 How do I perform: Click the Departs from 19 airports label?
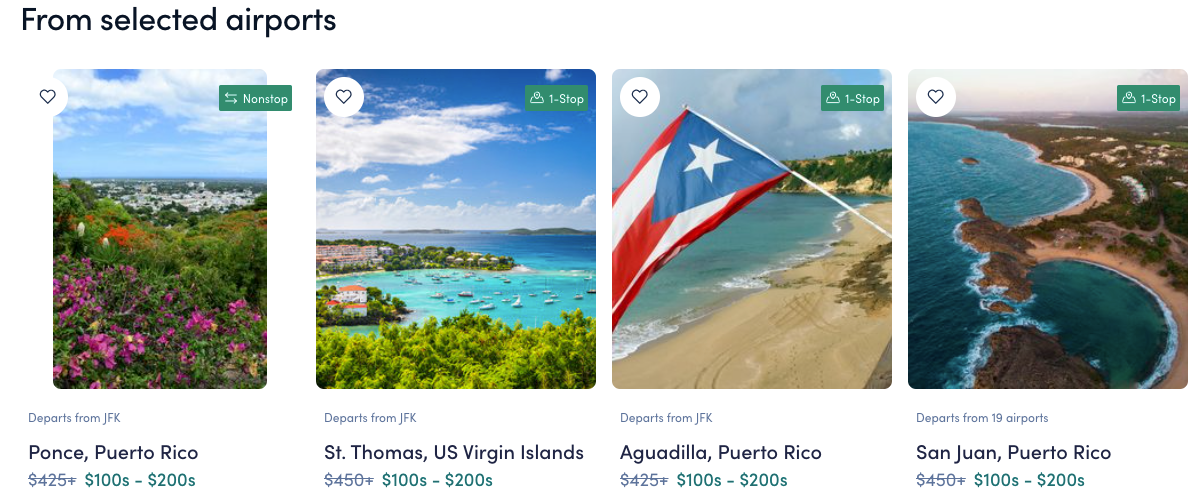click(x=982, y=418)
